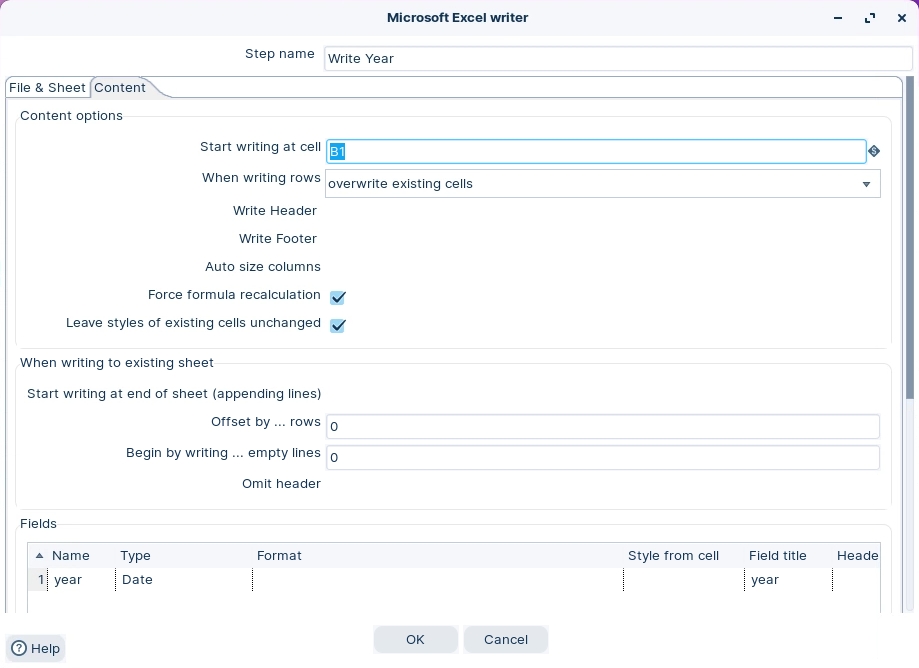Expand the When writing rows dropdown
The image size is (919, 668).
pyautogui.click(x=866, y=184)
